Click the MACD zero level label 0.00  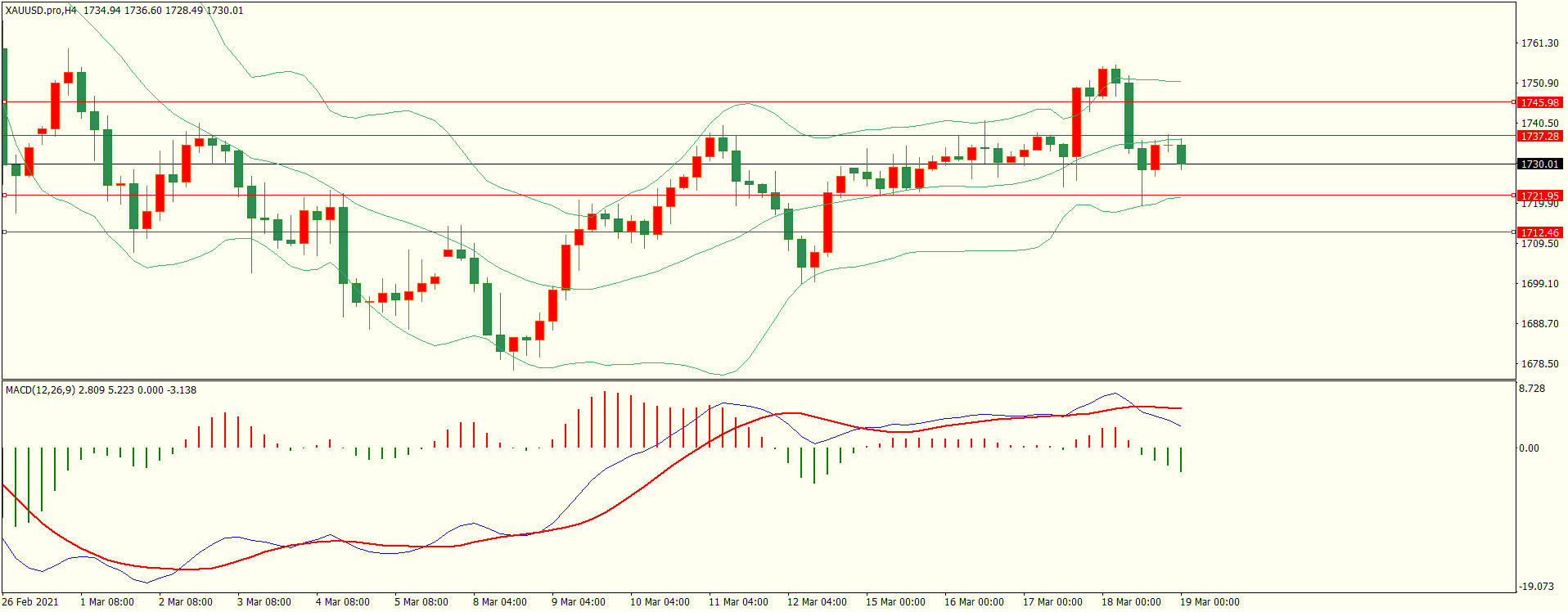1529,448
